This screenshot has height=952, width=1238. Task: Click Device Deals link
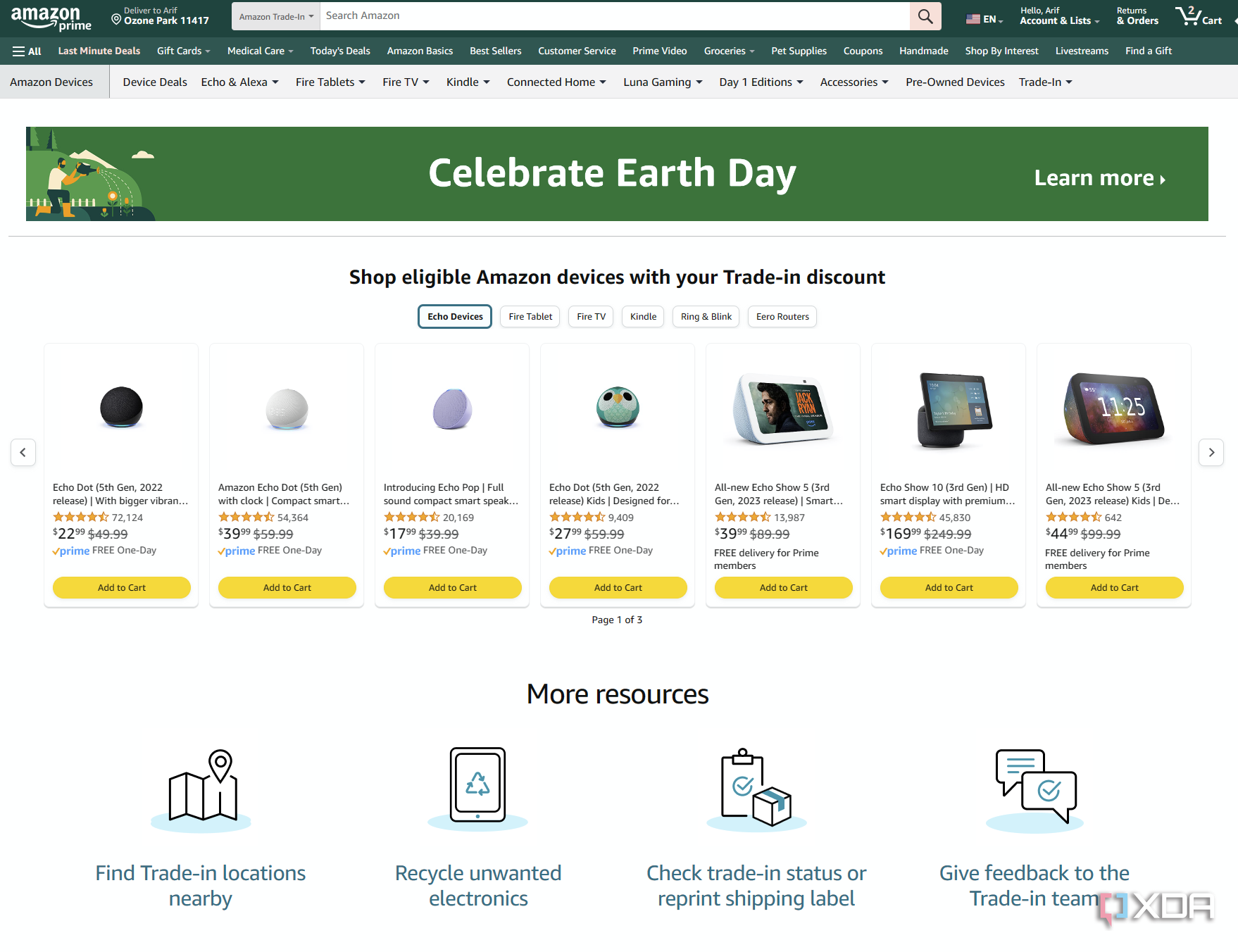pos(155,82)
